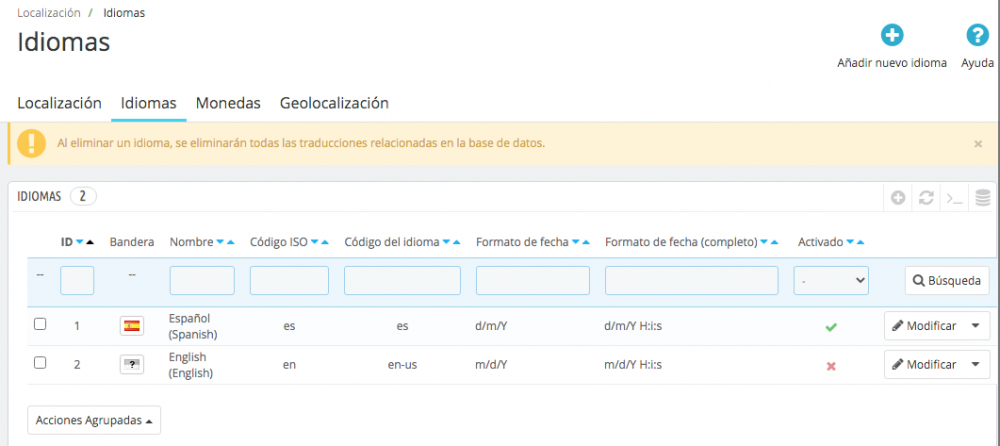Focus Formato de fecha (completo) filter

692,281
